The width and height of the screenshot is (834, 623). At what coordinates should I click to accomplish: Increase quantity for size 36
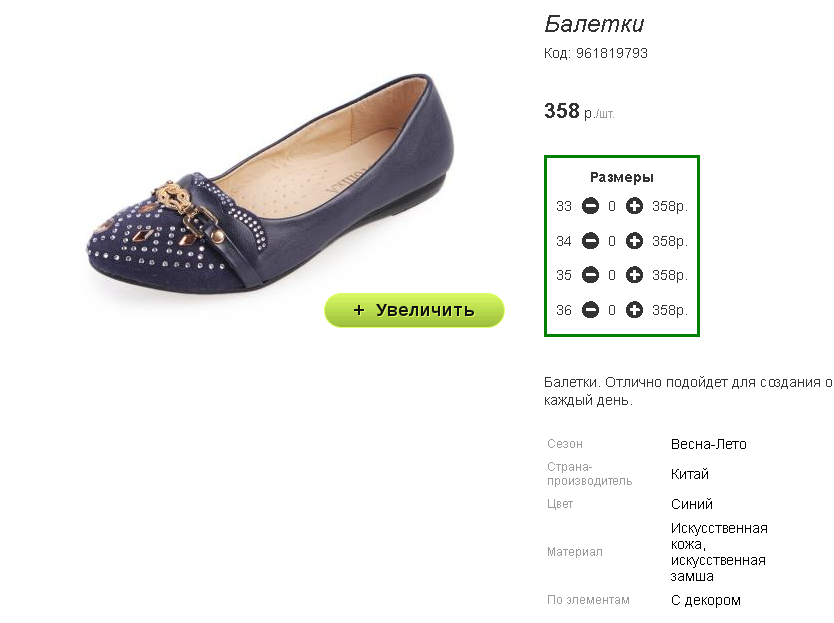(x=634, y=310)
